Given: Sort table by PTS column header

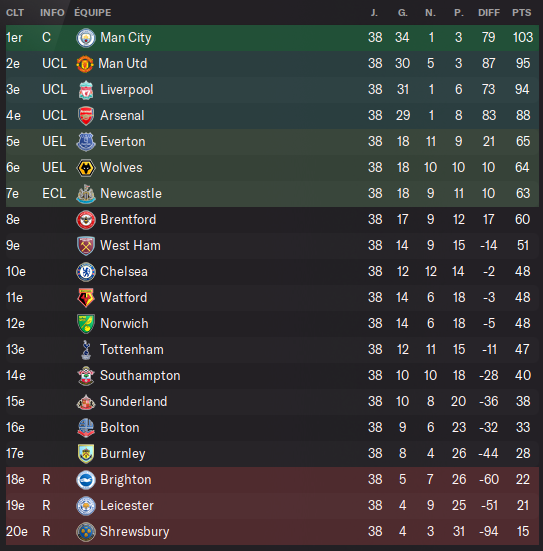Looking at the screenshot, I should click(522, 13).
